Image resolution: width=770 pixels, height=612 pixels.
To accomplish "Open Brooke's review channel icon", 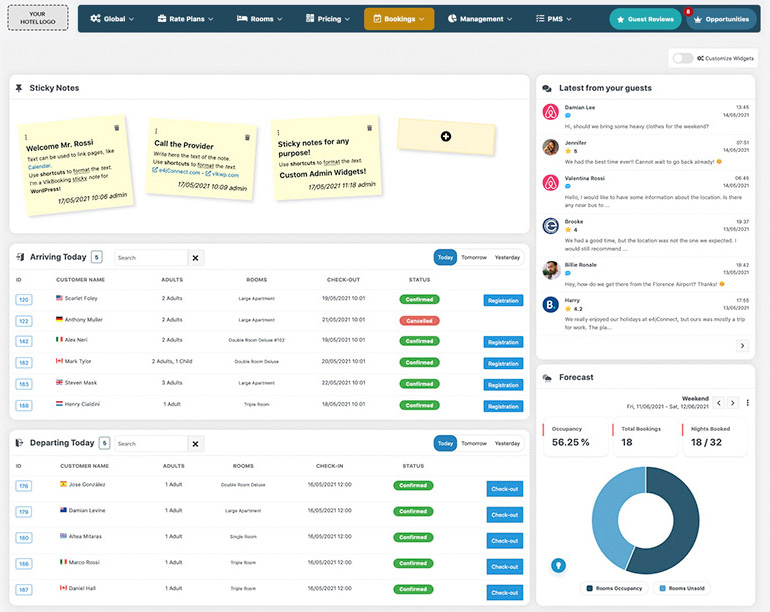I will [x=550, y=226].
